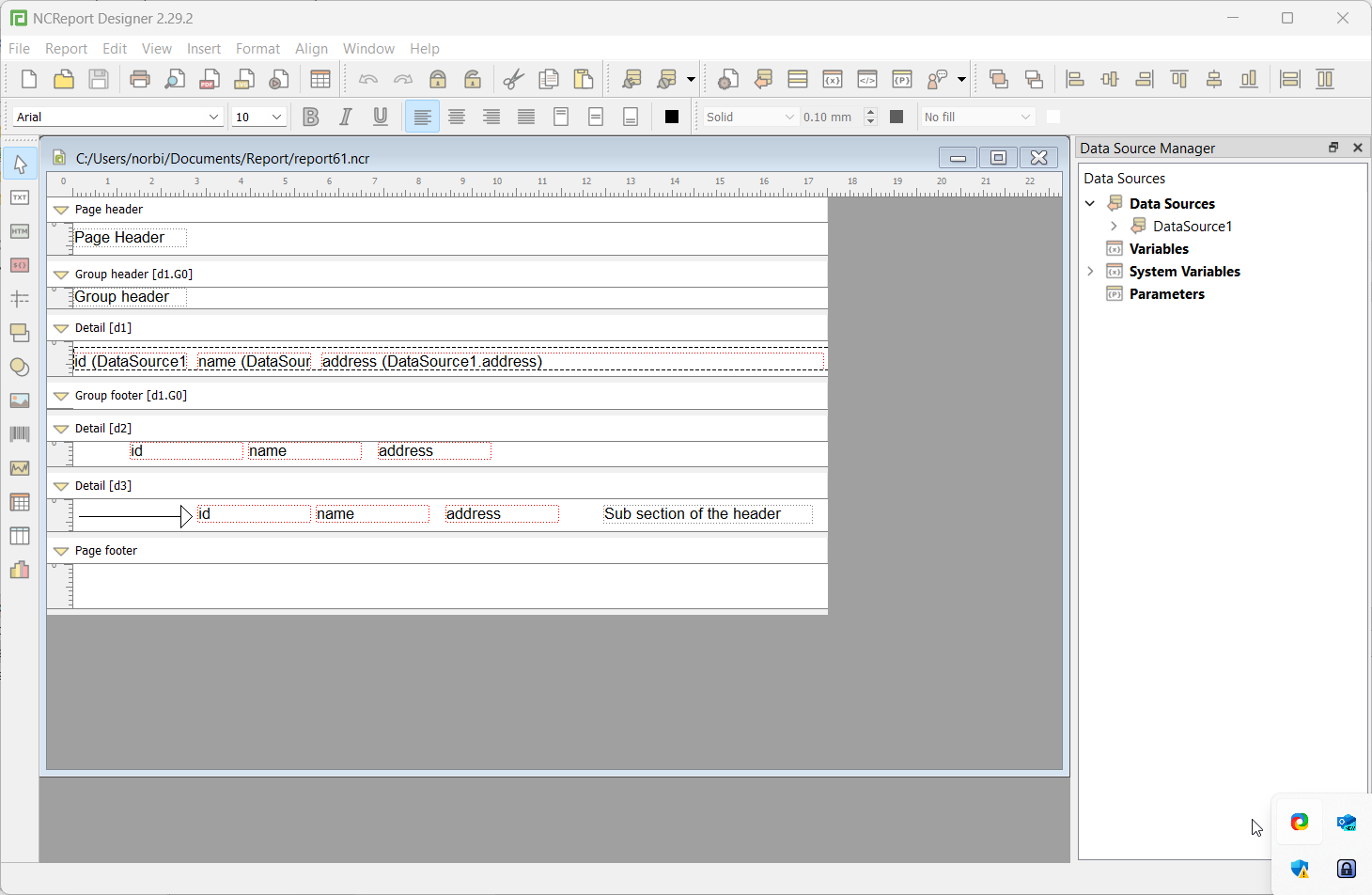Collapse the Detail [d2] section triangle
The width and height of the screenshot is (1372, 895).
[61, 429]
